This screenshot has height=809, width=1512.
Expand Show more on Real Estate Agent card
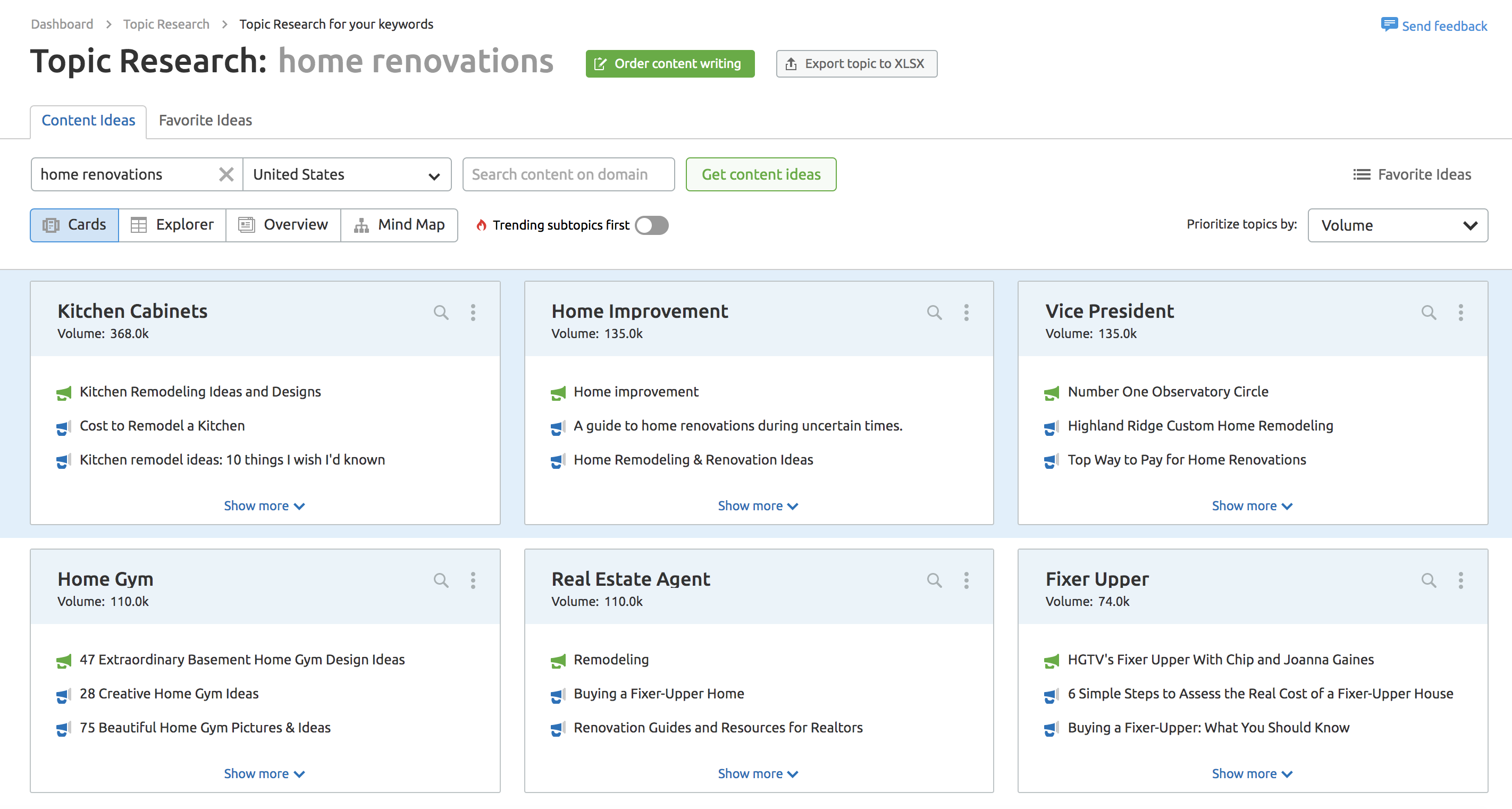[x=758, y=774]
